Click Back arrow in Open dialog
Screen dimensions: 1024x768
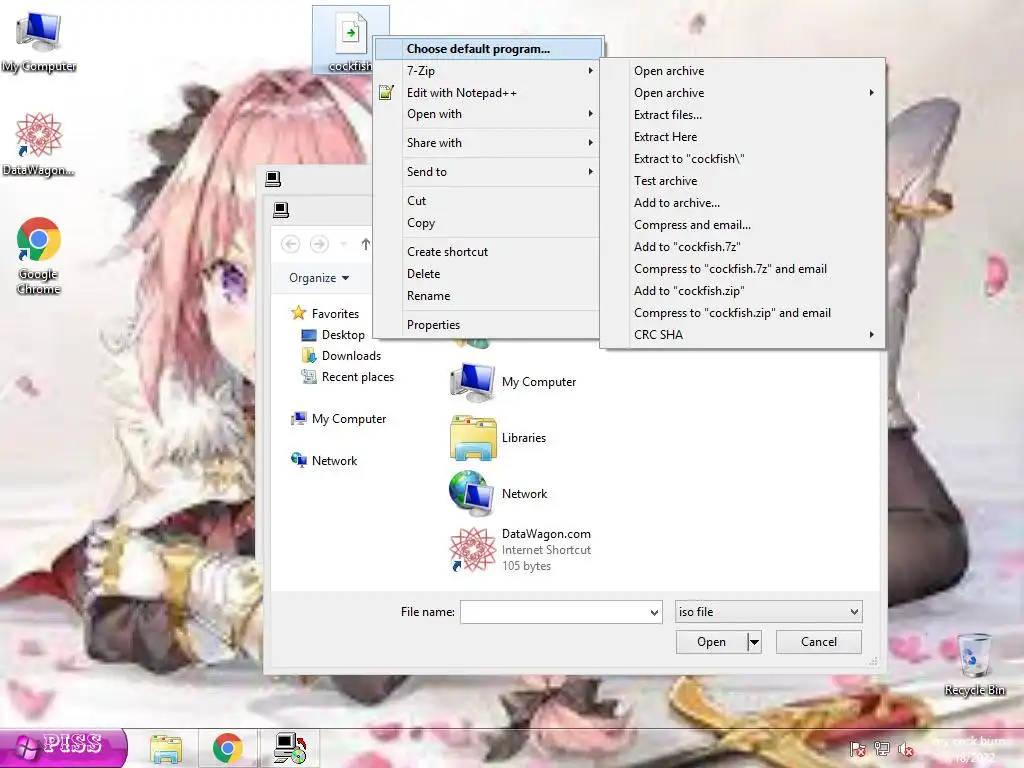tap(291, 244)
